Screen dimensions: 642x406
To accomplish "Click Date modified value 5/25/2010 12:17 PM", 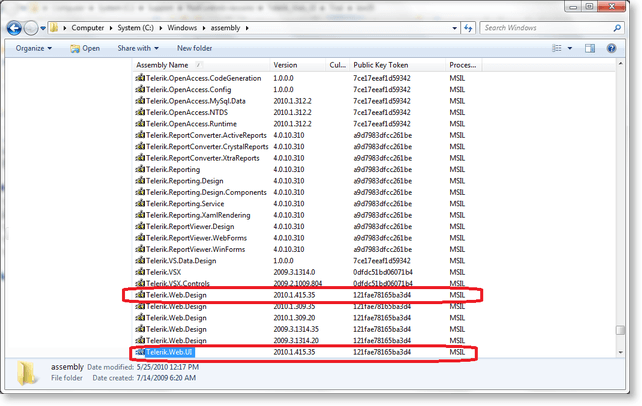I will pyautogui.click(x=168, y=367).
